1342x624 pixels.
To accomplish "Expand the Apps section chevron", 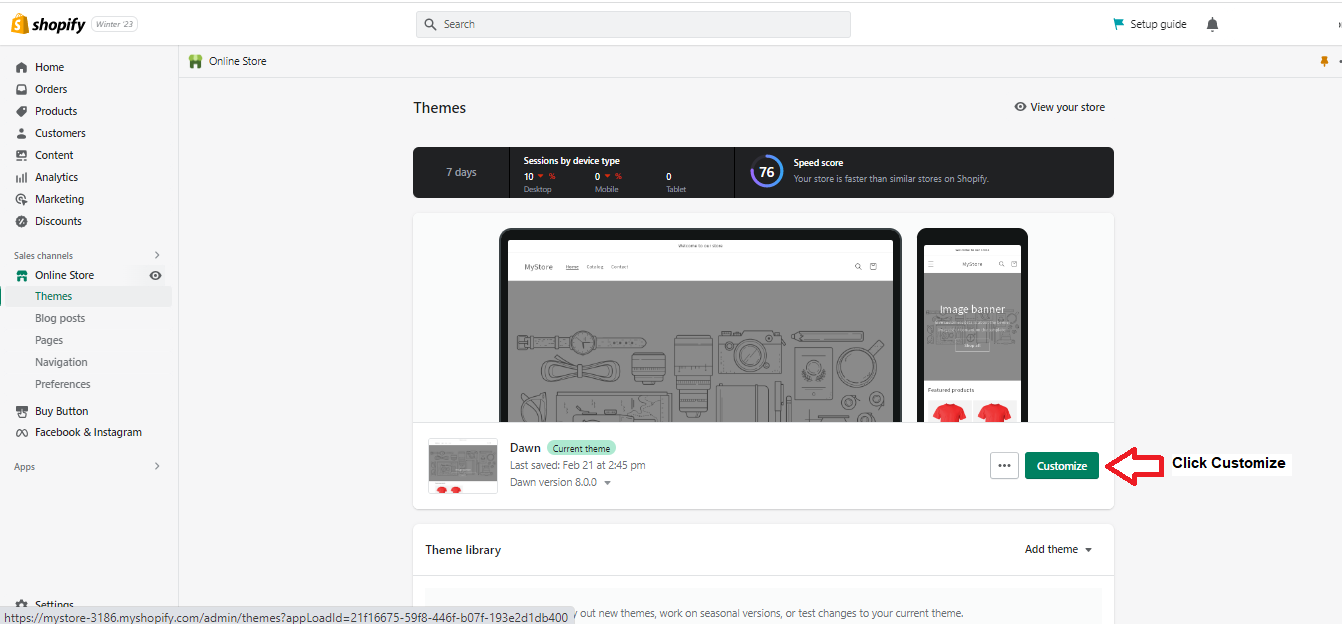I will pos(157,466).
